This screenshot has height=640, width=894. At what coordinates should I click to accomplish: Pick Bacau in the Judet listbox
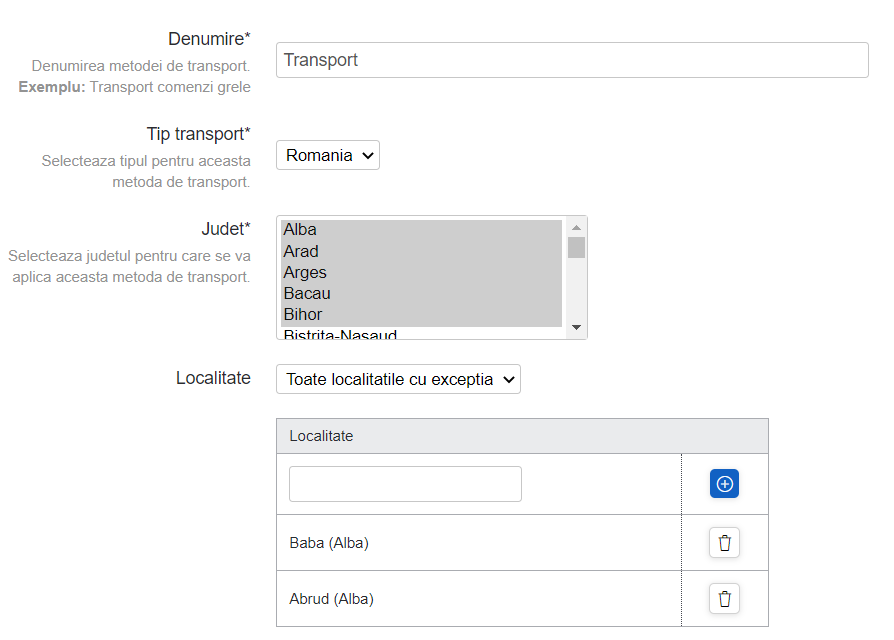pyautogui.click(x=420, y=293)
